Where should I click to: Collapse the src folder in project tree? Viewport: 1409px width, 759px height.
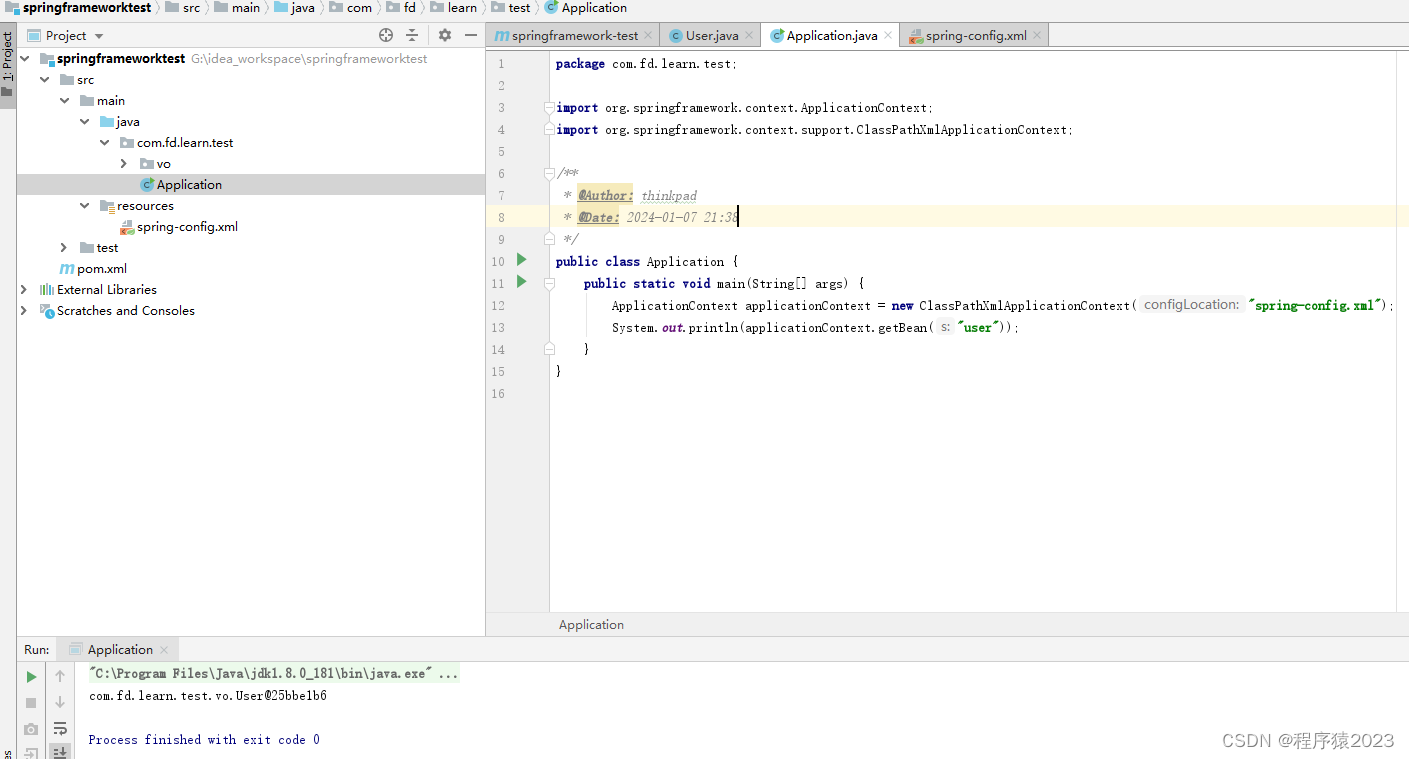[x=44, y=79]
